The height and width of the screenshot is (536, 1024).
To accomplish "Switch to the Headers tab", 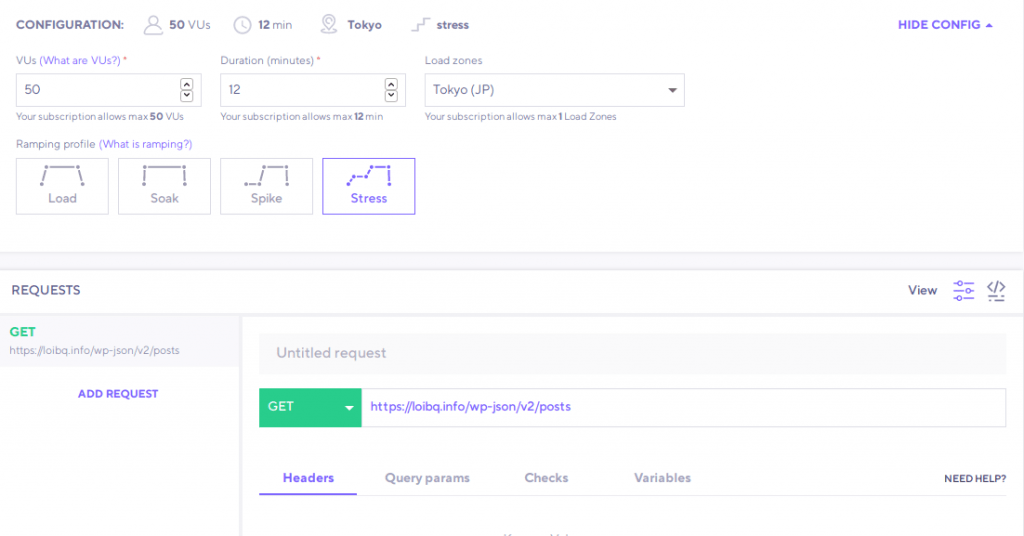I will [308, 478].
